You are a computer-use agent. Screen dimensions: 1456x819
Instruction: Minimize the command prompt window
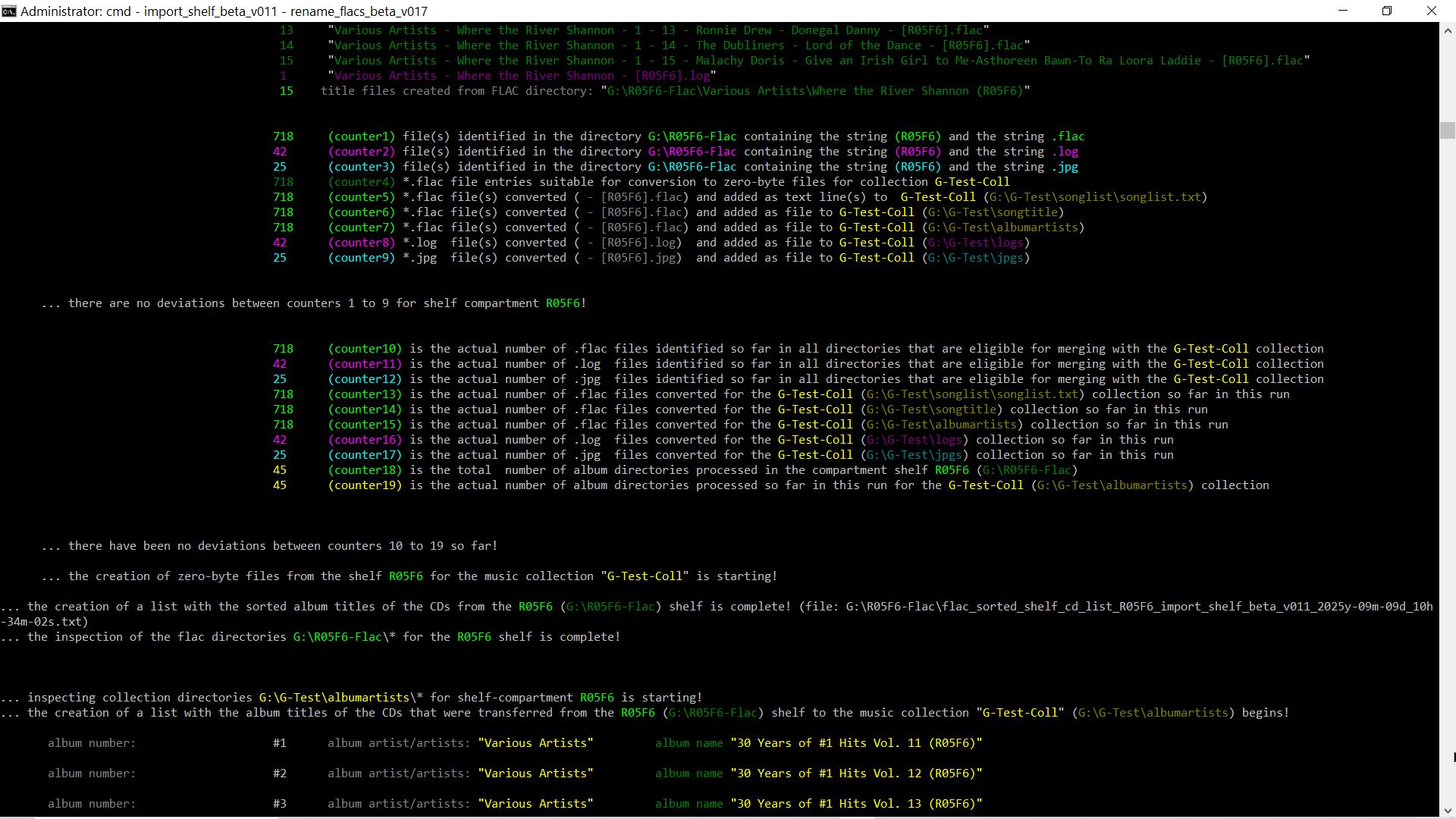click(1343, 11)
